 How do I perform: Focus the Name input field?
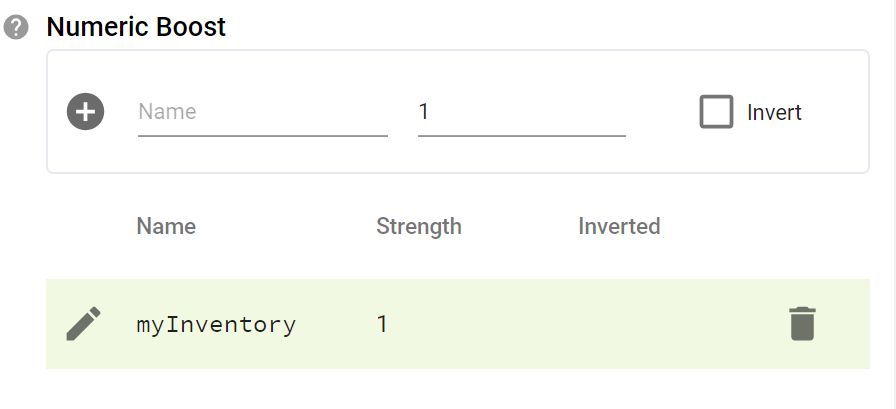(263, 112)
